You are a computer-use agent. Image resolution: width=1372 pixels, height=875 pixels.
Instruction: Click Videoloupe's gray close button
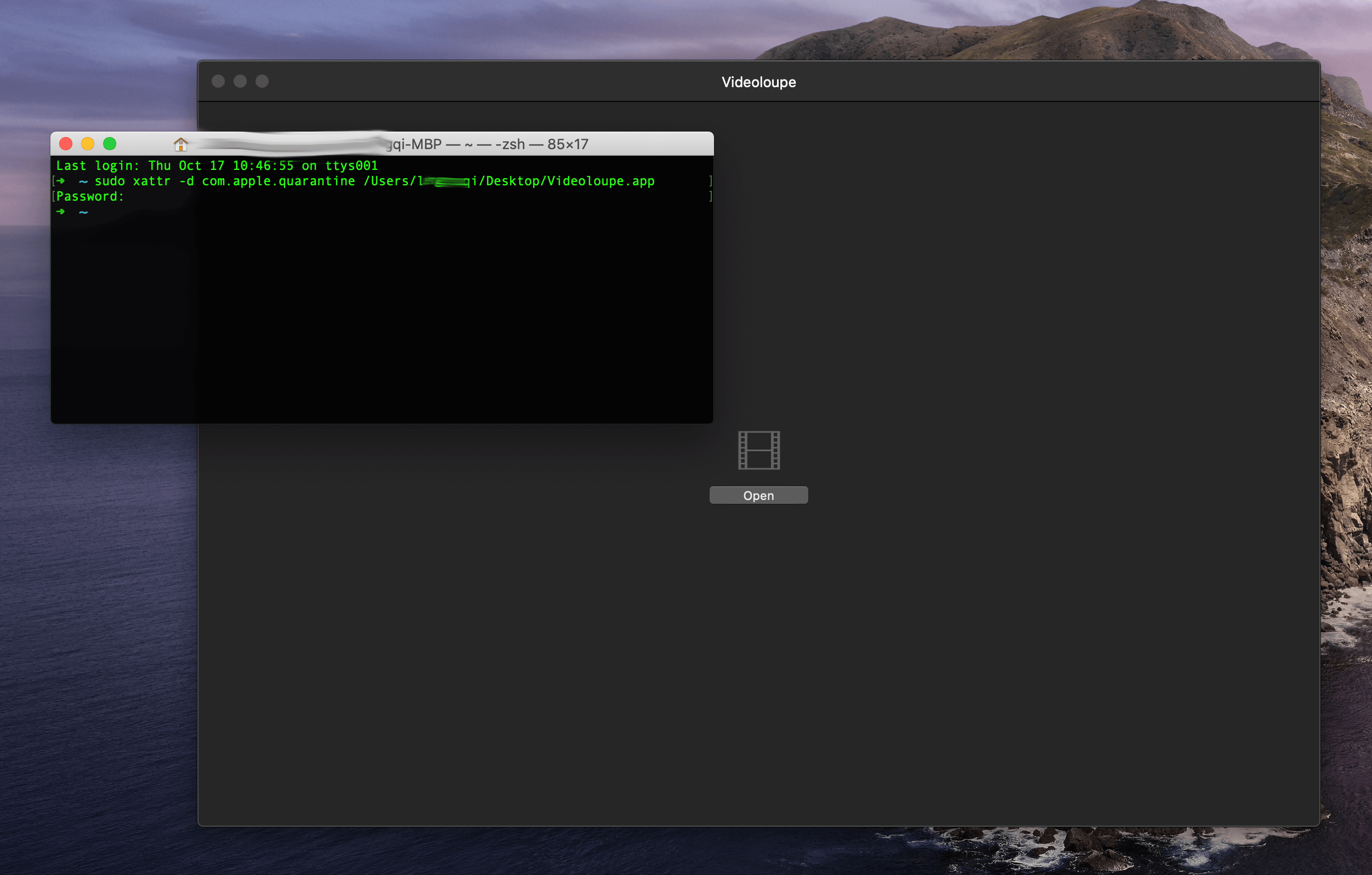tap(218, 82)
